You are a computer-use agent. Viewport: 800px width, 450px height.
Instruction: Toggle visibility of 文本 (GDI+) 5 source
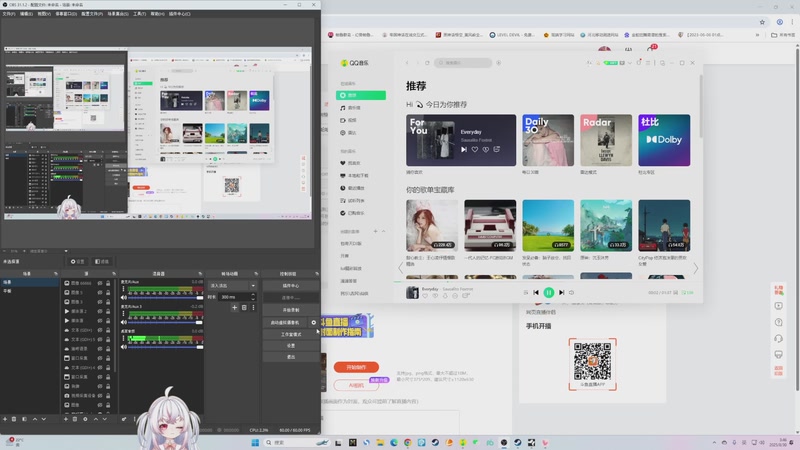(x=100, y=339)
